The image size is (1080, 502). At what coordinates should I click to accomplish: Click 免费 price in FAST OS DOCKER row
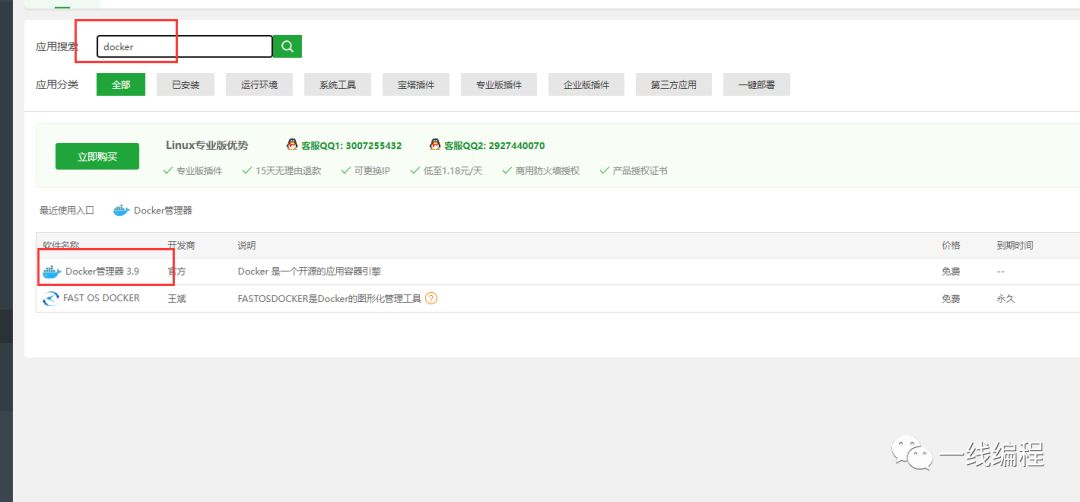point(951,299)
